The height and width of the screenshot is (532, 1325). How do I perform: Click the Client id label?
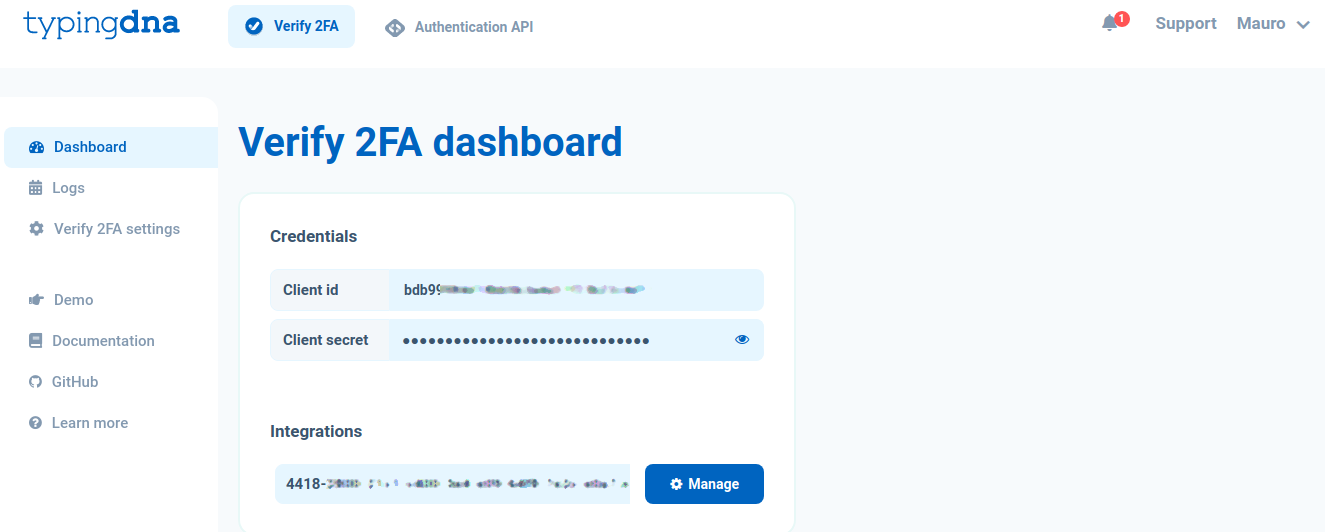point(311,290)
